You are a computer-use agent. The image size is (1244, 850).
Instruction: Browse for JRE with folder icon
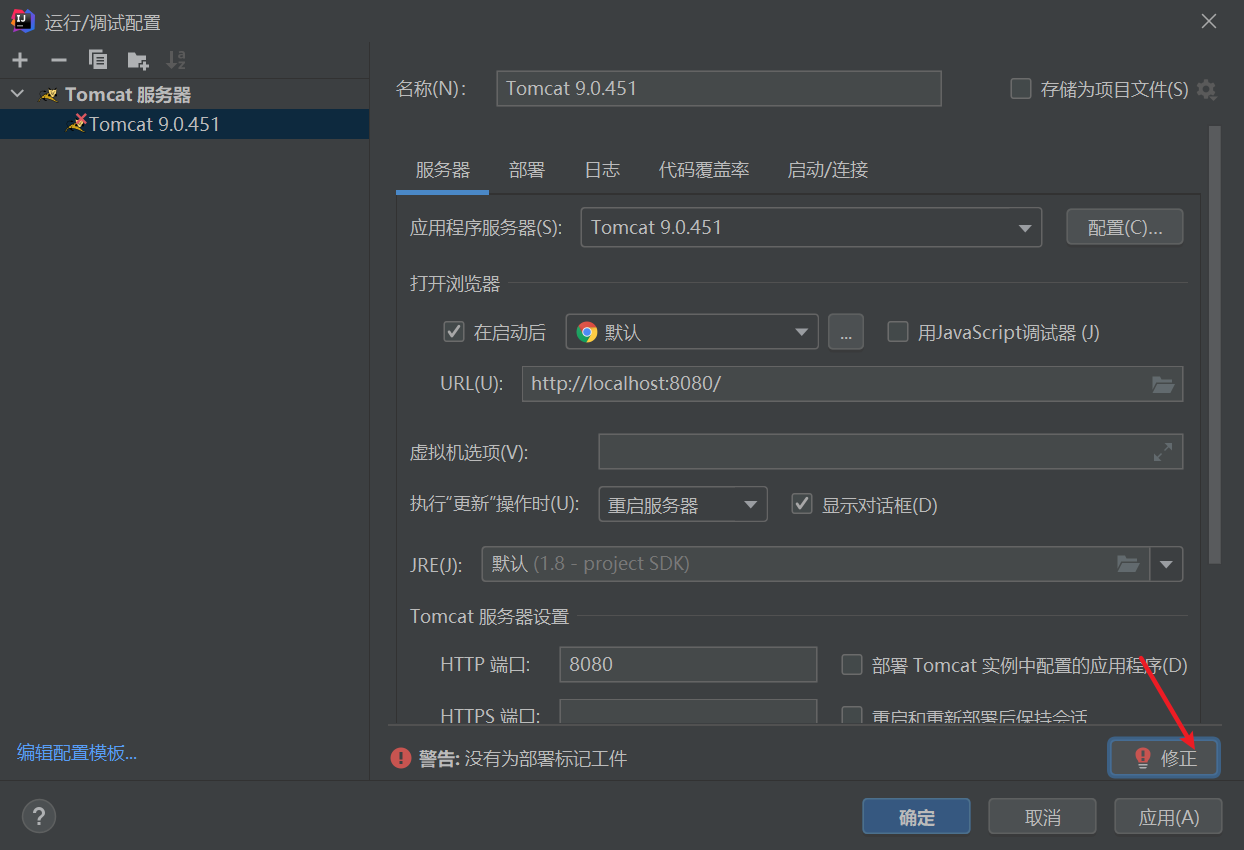pyautogui.click(x=1128, y=564)
